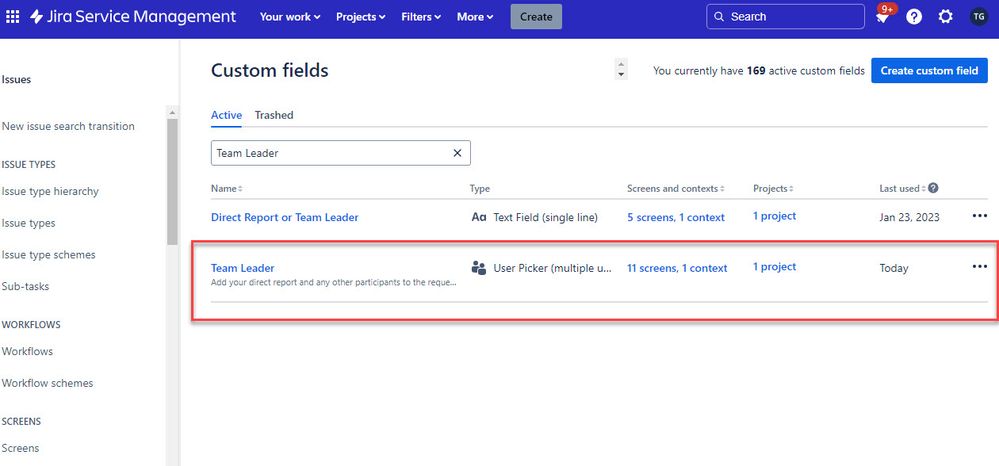Open New issue search transition
The width and height of the screenshot is (999, 466).
[68, 126]
